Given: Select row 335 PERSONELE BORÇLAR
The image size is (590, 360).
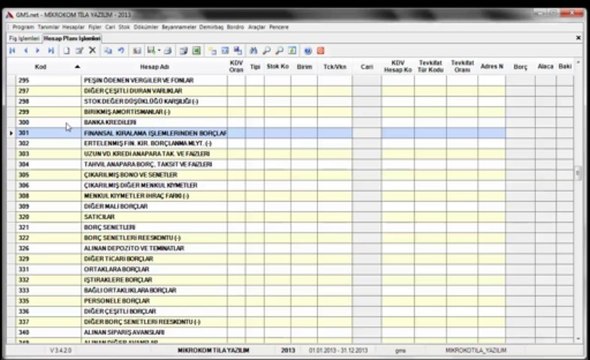Looking at the screenshot, I should 294,301.
